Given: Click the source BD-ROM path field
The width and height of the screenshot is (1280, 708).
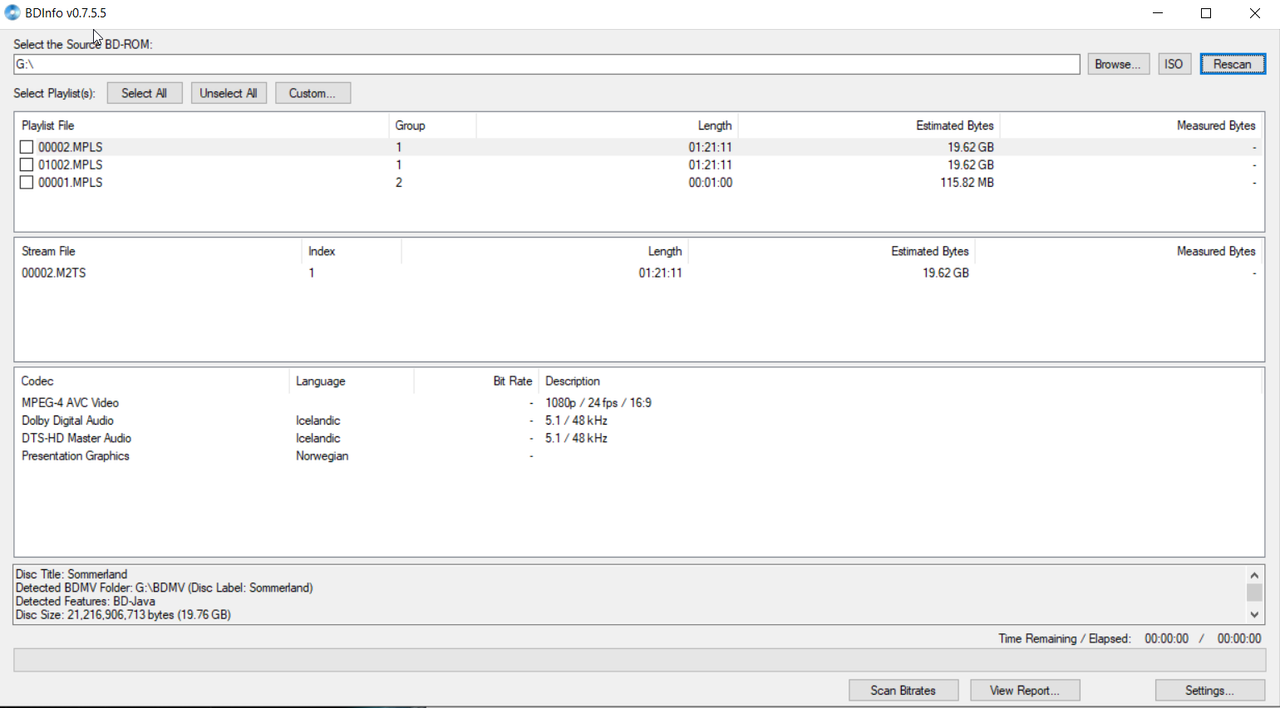Looking at the screenshot, I should pos(546,64).
